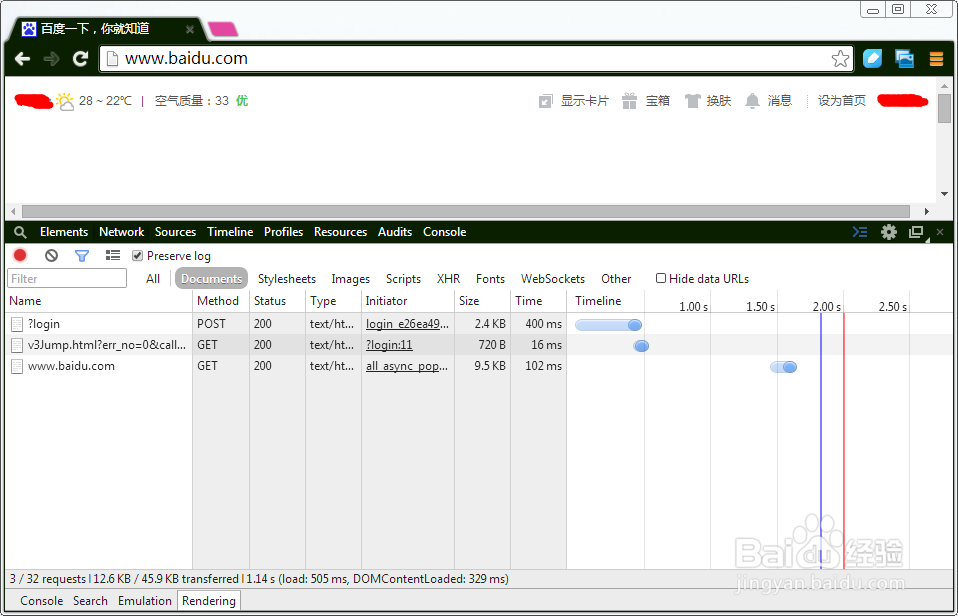Open the Console panel tab in top bar
This screenshot has height=616, width=958.
[x=444, y=232]
